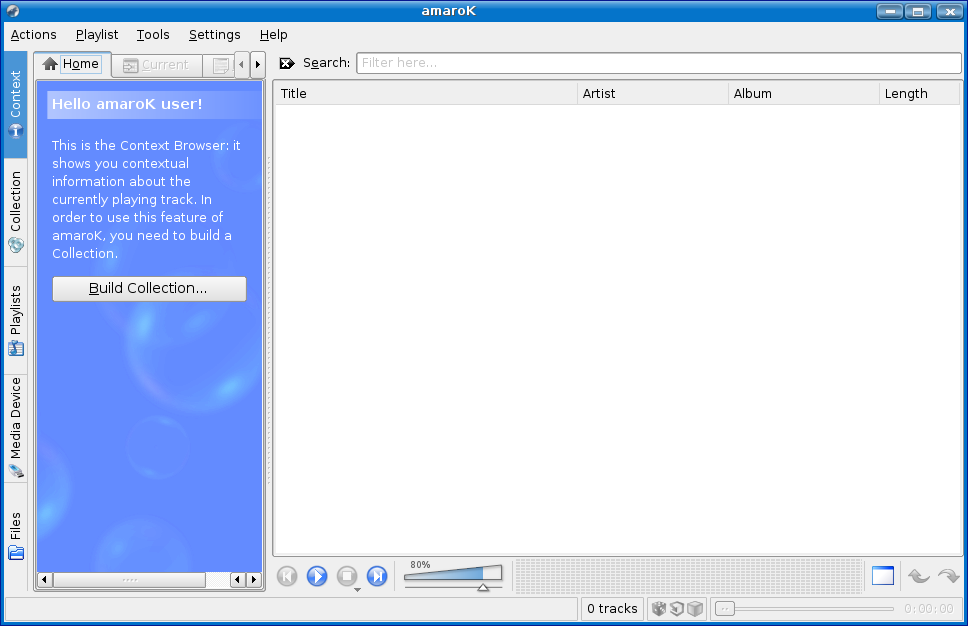Click the previous track button

[x=287, y=576]
